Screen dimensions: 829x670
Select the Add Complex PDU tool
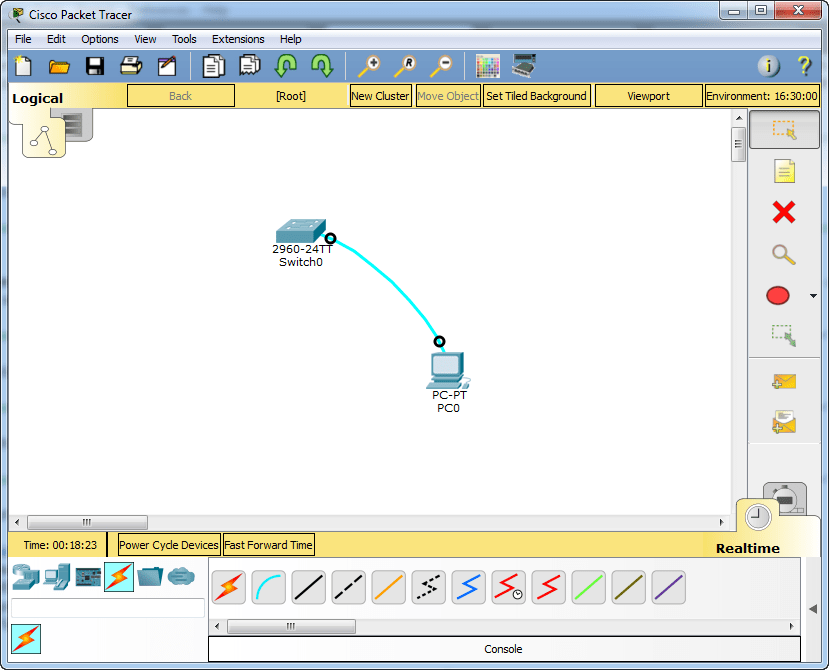click(x=785, y=422)
